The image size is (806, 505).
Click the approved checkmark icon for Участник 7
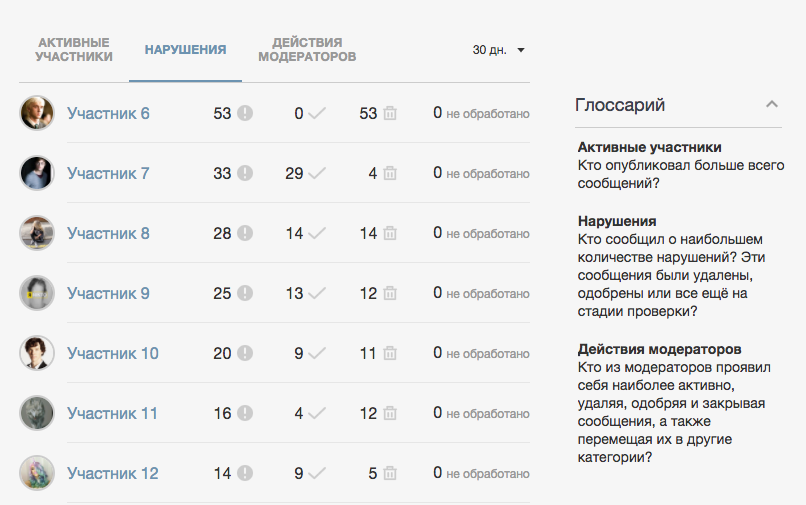click(x=317, y=174)
